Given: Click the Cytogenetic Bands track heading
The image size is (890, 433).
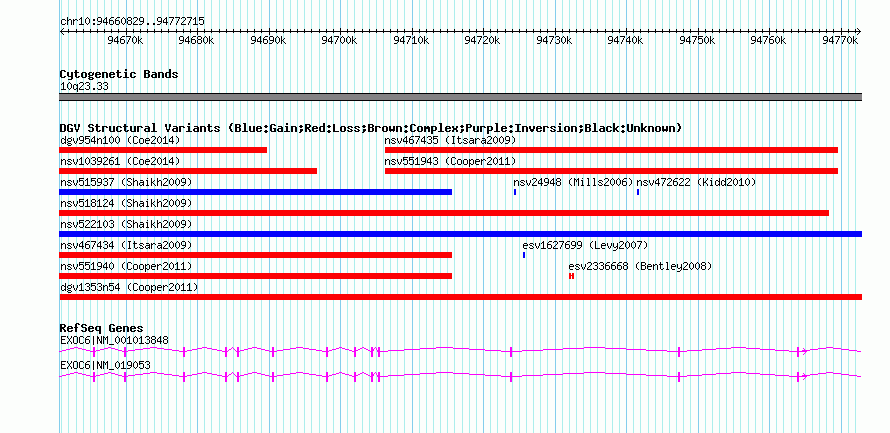Looking at the screenshot, I should [119, 74].
